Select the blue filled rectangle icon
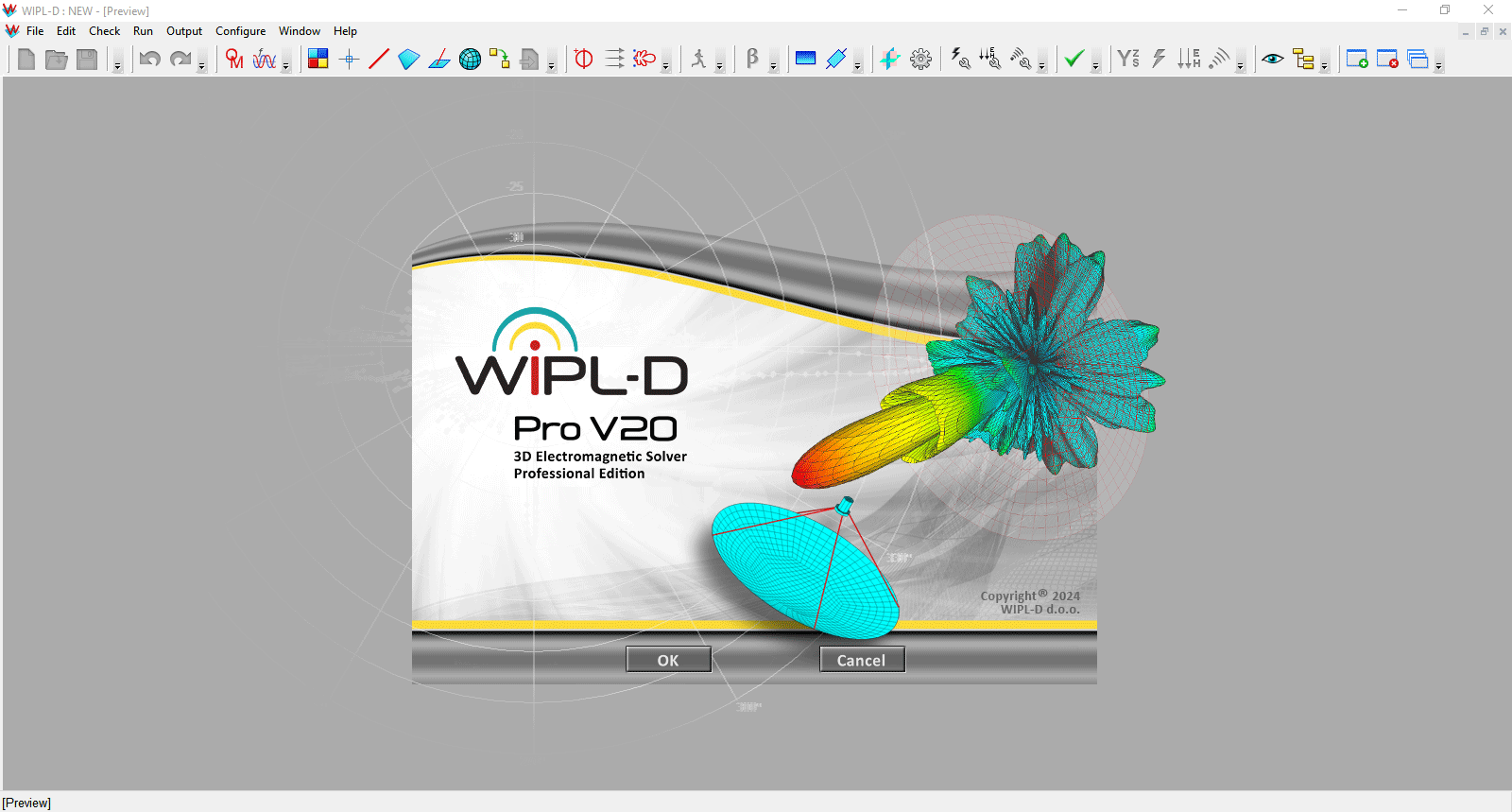Viewport: 1512px width, 812px height. (806, 60)
